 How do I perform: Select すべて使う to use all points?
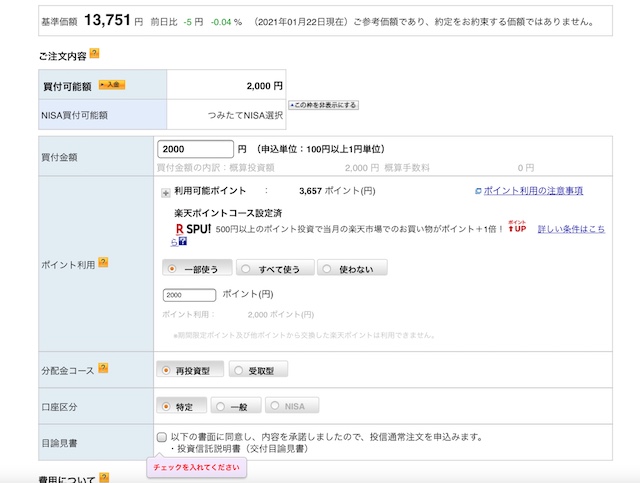(x=275, y=268)
